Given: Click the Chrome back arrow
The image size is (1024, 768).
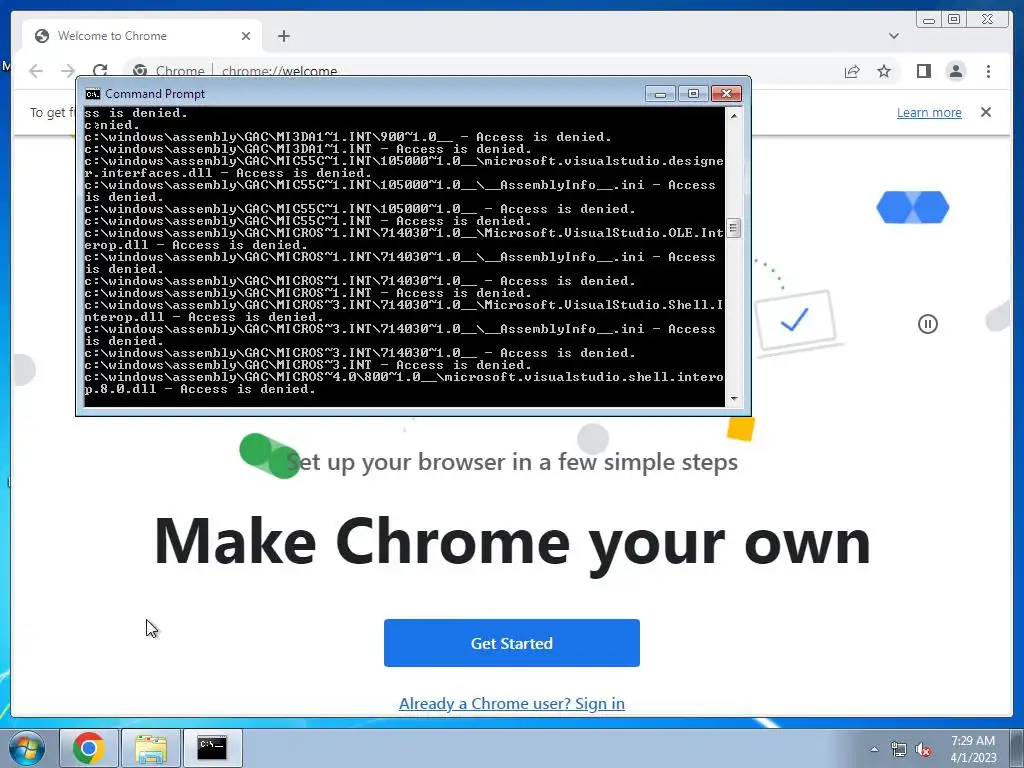Looking at the screenshot, I should click(36, 71).
